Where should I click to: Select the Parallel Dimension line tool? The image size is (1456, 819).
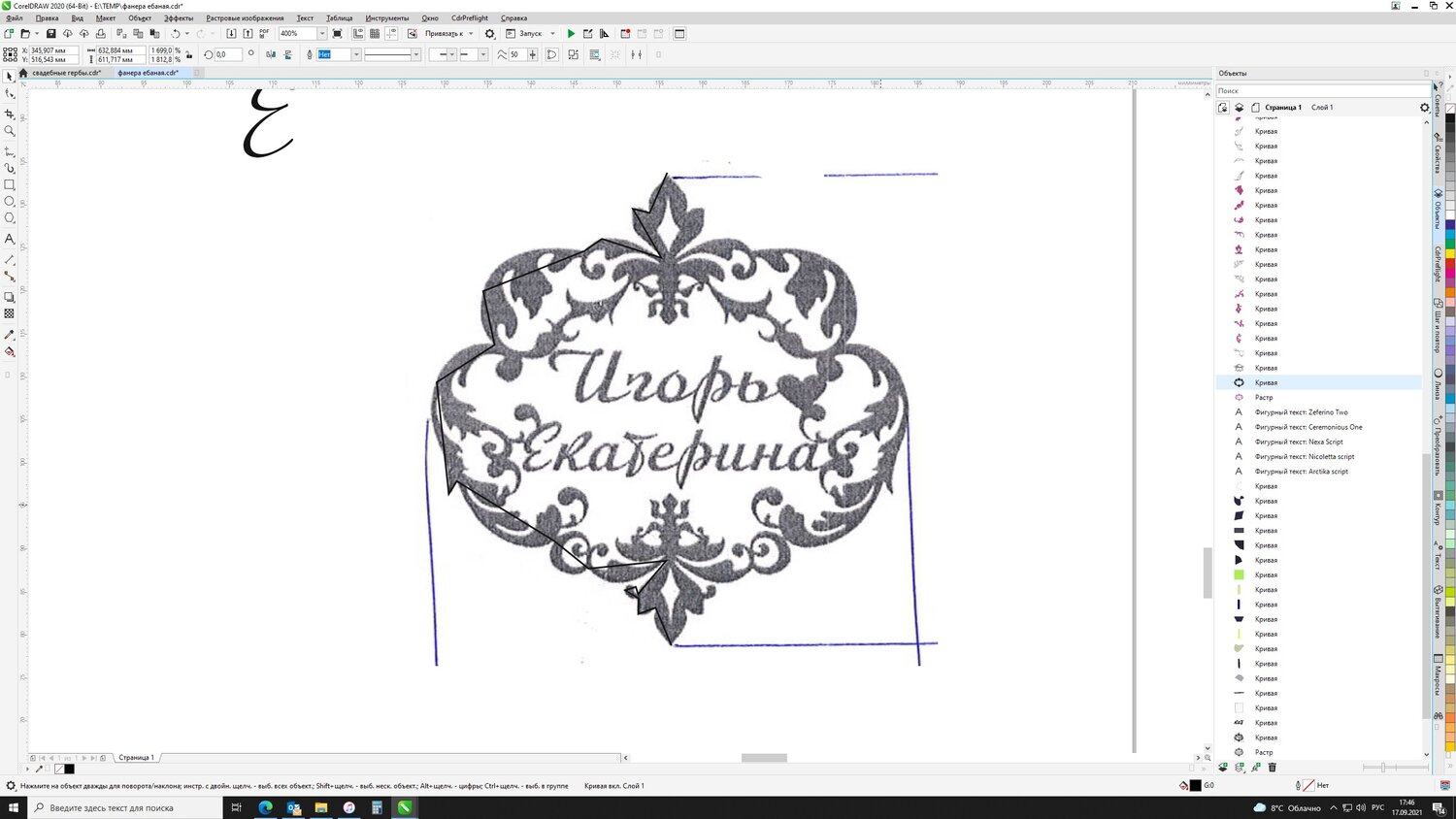[x=10, y=260]
